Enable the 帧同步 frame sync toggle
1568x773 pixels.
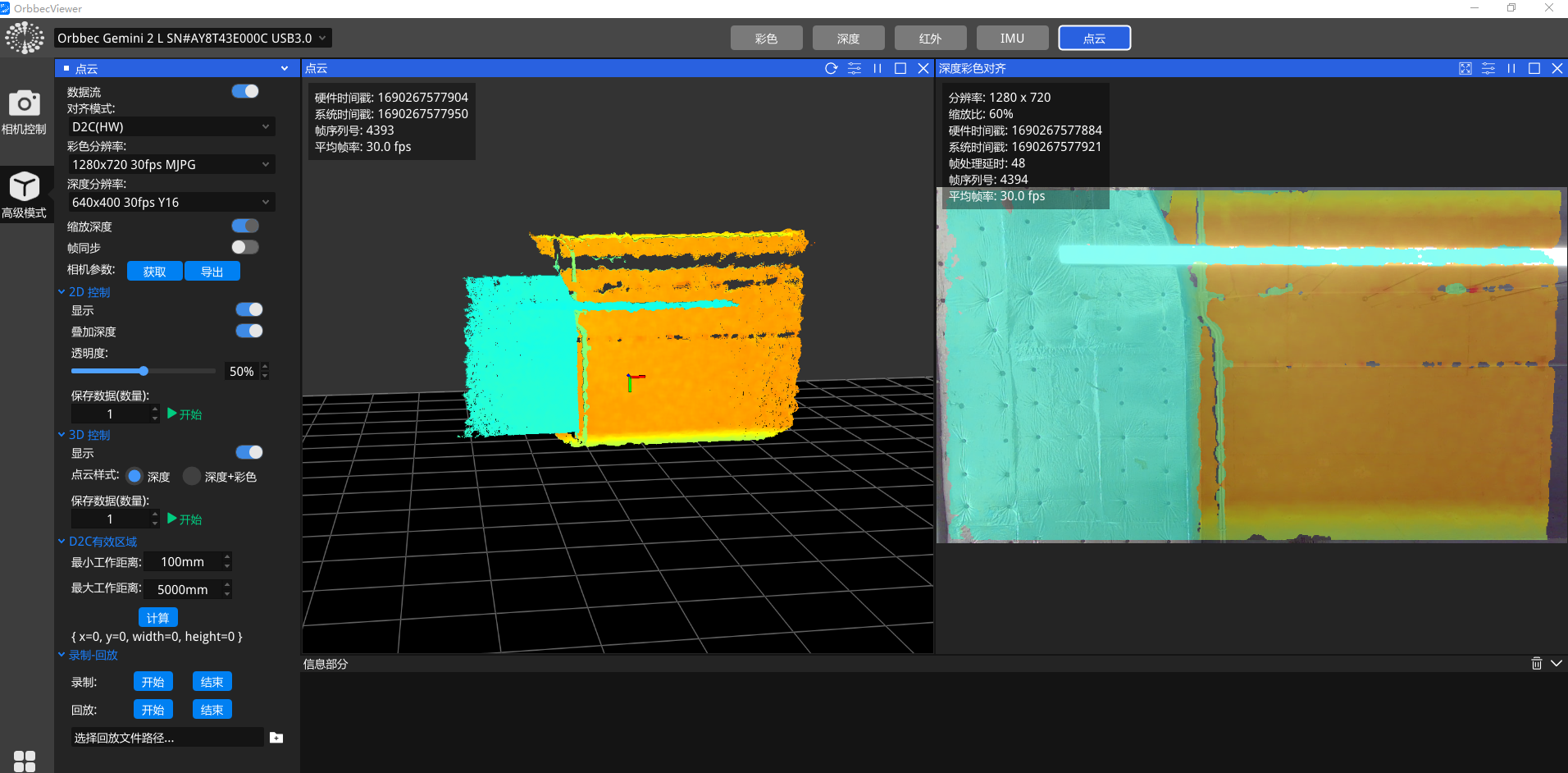click(x=245, y=247)
